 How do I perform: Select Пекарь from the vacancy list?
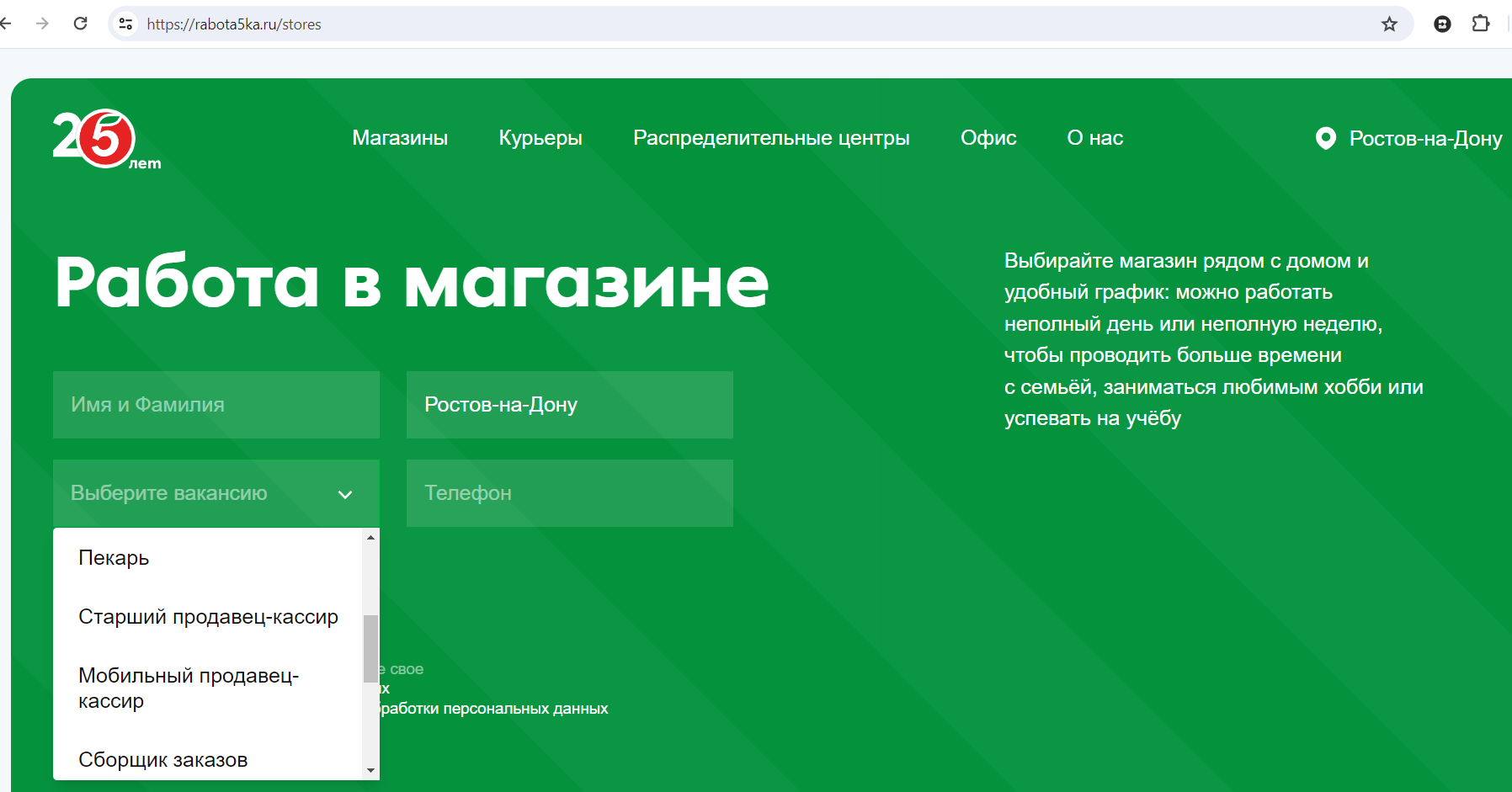(x=114, y=558)
